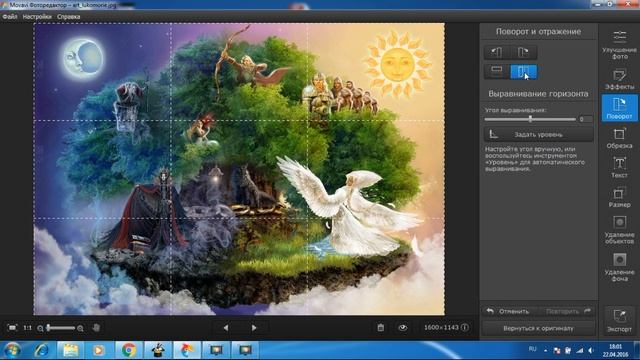This screenshot has width=640, height=360.
Task: Open Windows Media Player taskbar icon
Action: [99, 350]
